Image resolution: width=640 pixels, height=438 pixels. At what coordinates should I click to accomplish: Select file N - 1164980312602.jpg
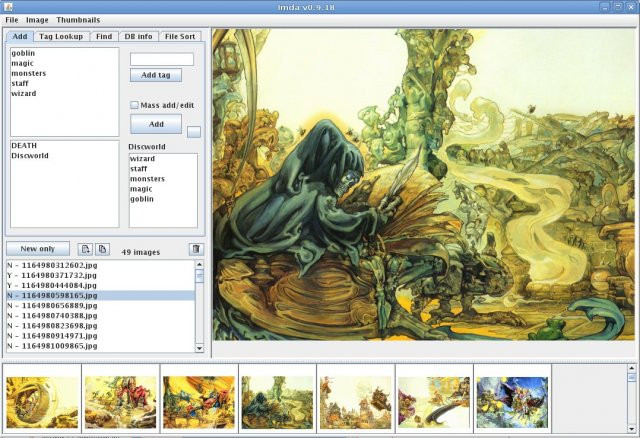[x=100, y=265]
